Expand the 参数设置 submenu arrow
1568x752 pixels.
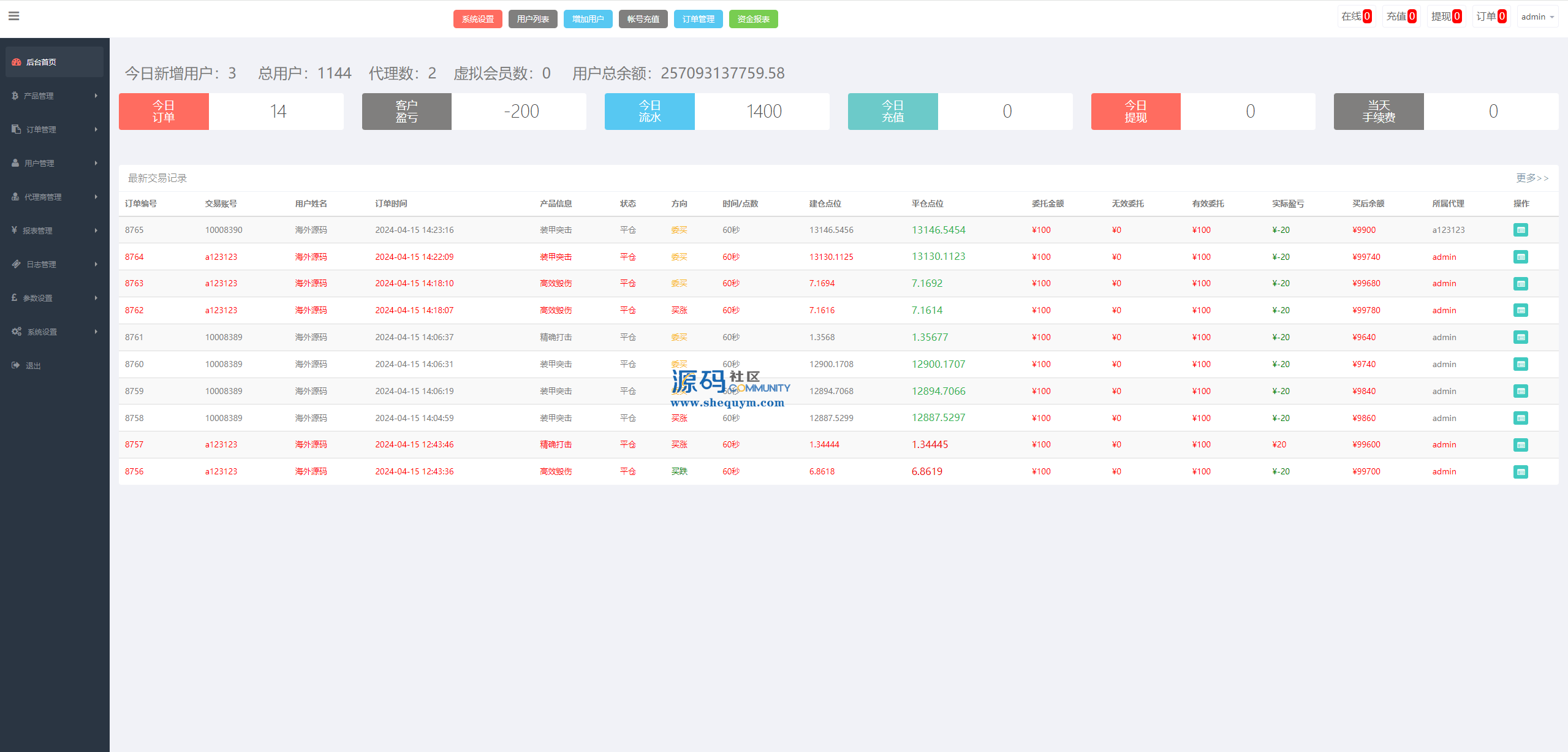click(x=96, y=298)
